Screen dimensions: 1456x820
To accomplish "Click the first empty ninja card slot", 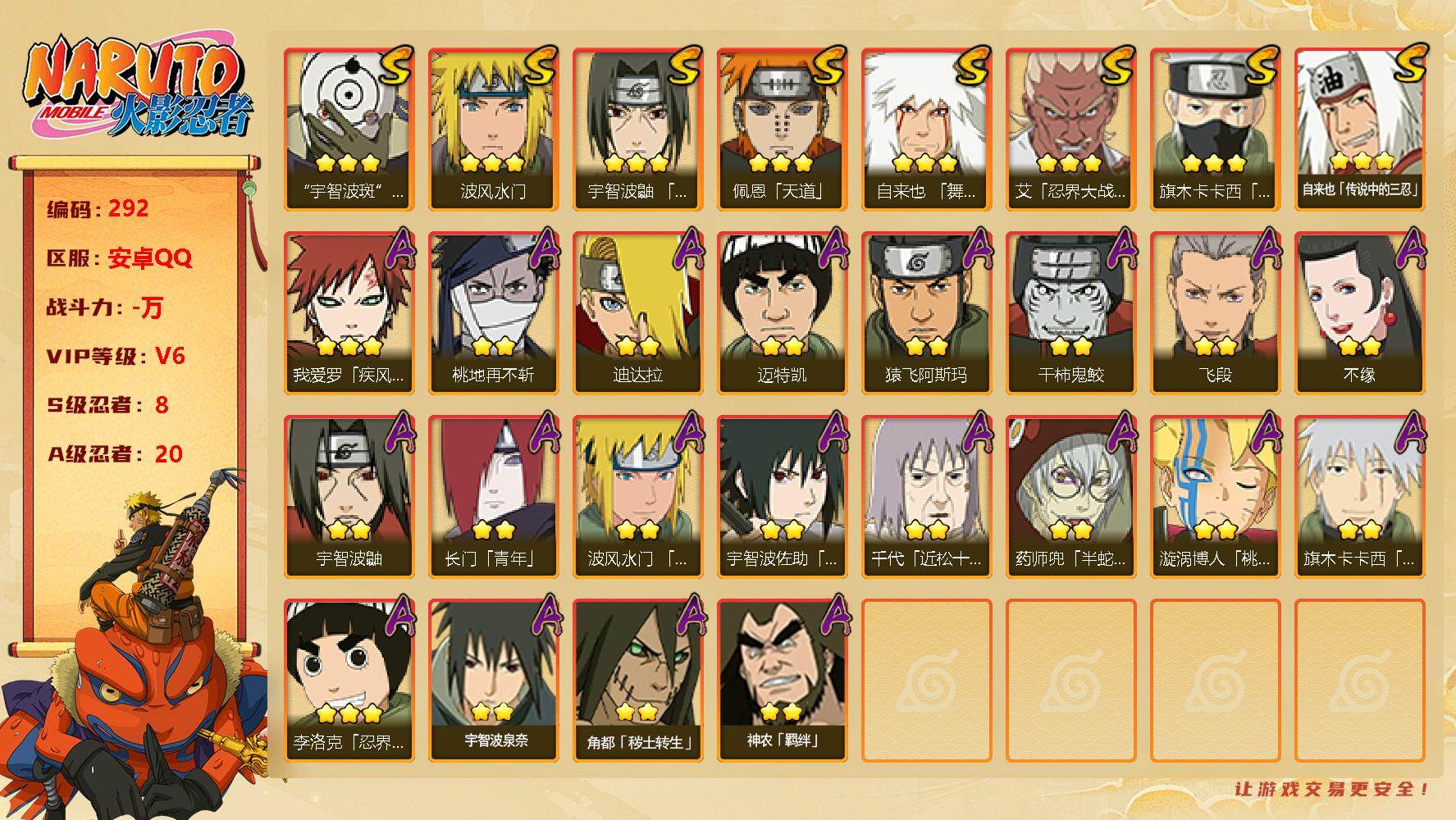I will click(x=926, y=680).
